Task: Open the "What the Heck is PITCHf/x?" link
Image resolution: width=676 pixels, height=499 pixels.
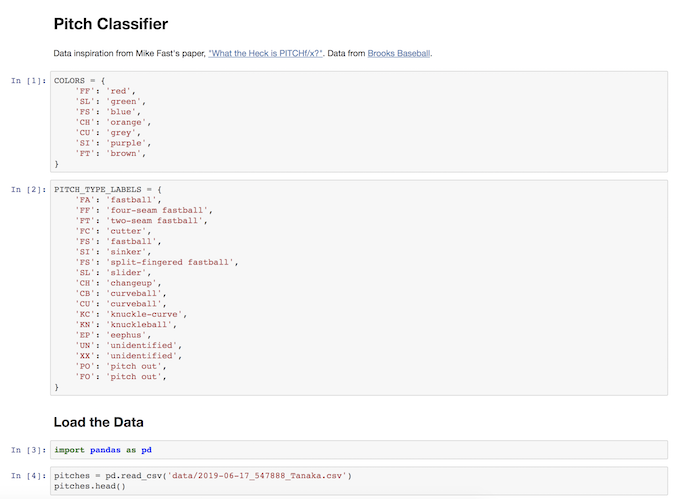Action: coord(265,53)
